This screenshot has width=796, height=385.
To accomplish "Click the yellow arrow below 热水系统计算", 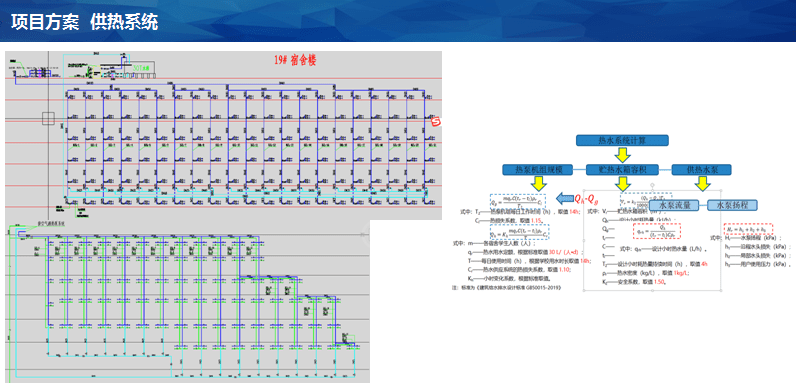I will [x=623, y=154].
